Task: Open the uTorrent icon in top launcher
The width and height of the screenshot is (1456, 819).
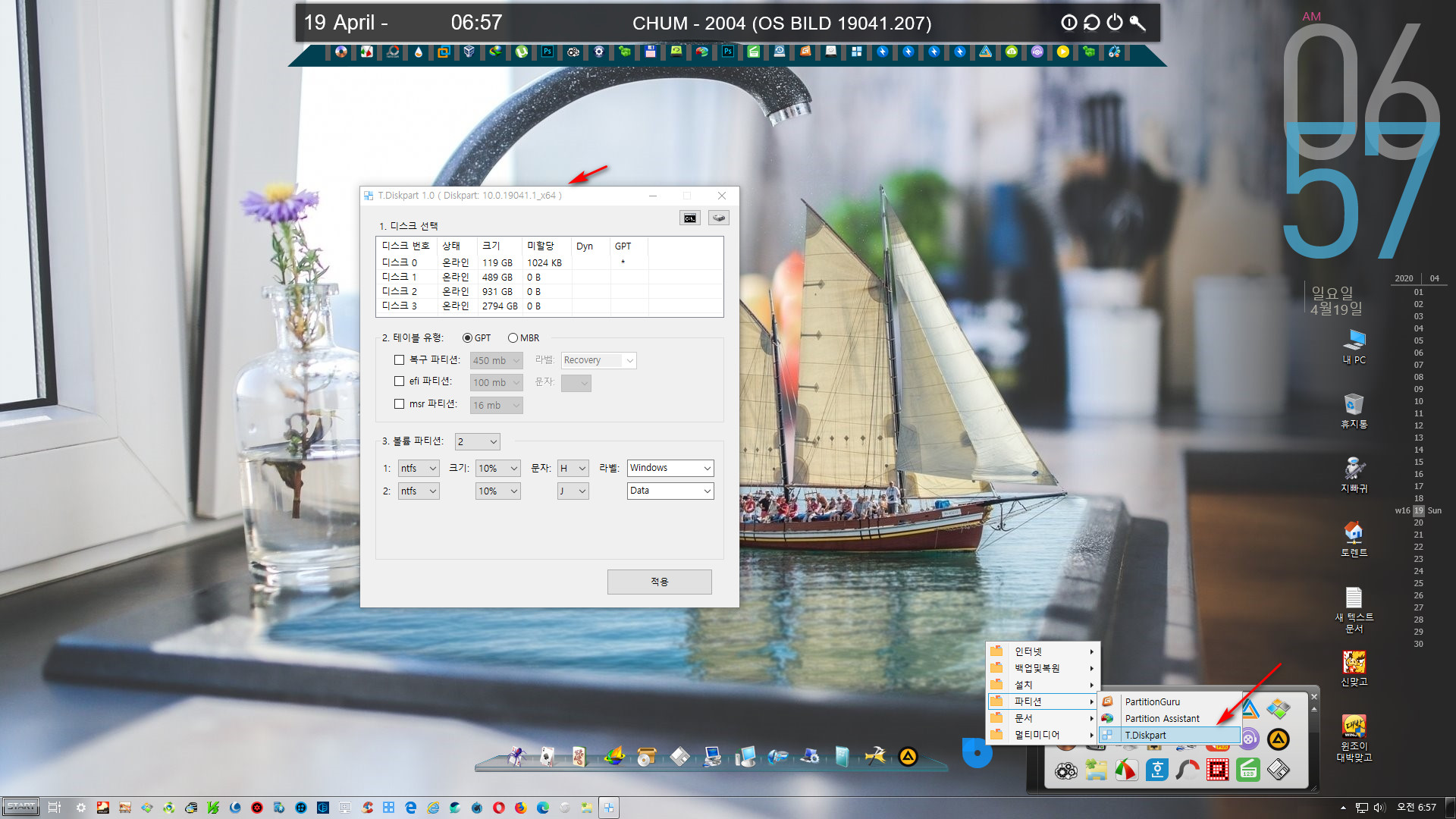Action: pyautogui.click(x=522, y=52)
